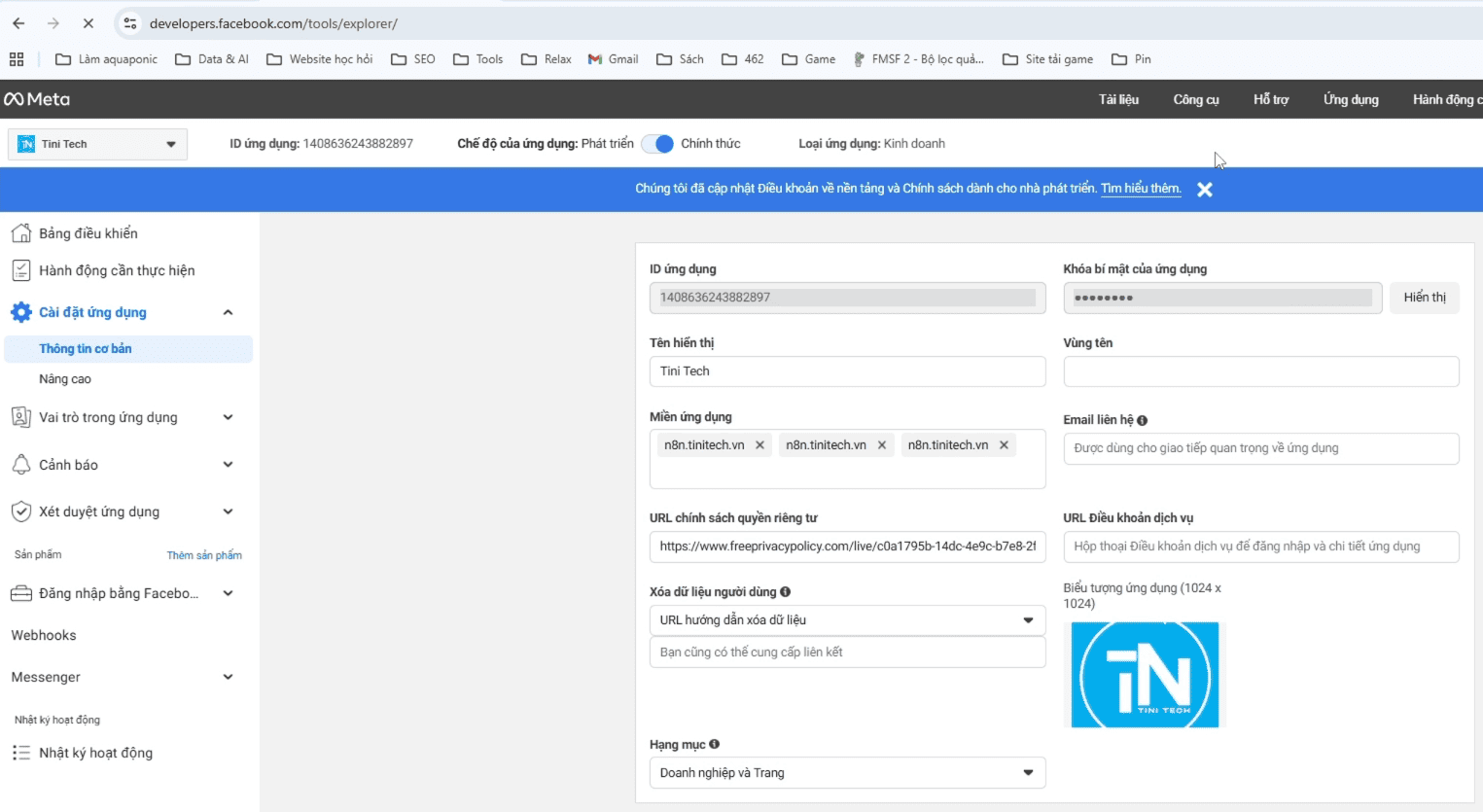Open the Sách bookmark folder
The height and width of the screenshot is (812, 1483).
[681, 59]
